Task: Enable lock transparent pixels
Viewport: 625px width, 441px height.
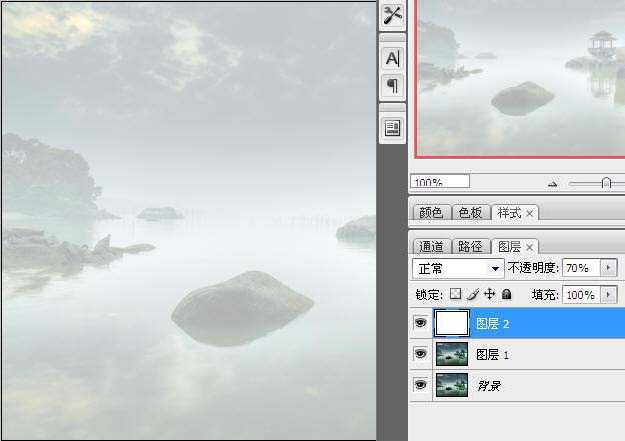Action: 455,294
